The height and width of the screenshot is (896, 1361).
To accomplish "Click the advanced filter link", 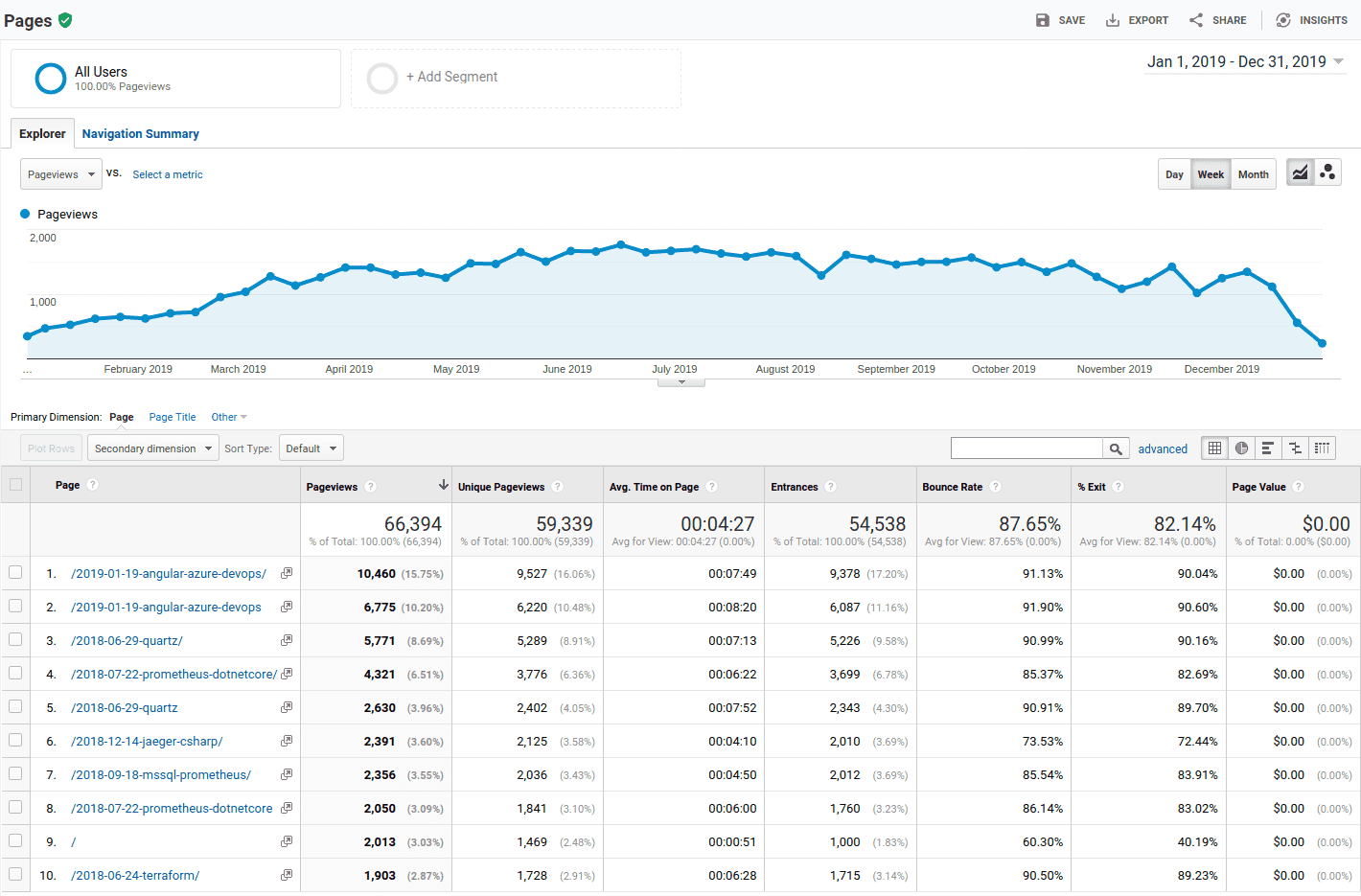I will pos(1163,448).
